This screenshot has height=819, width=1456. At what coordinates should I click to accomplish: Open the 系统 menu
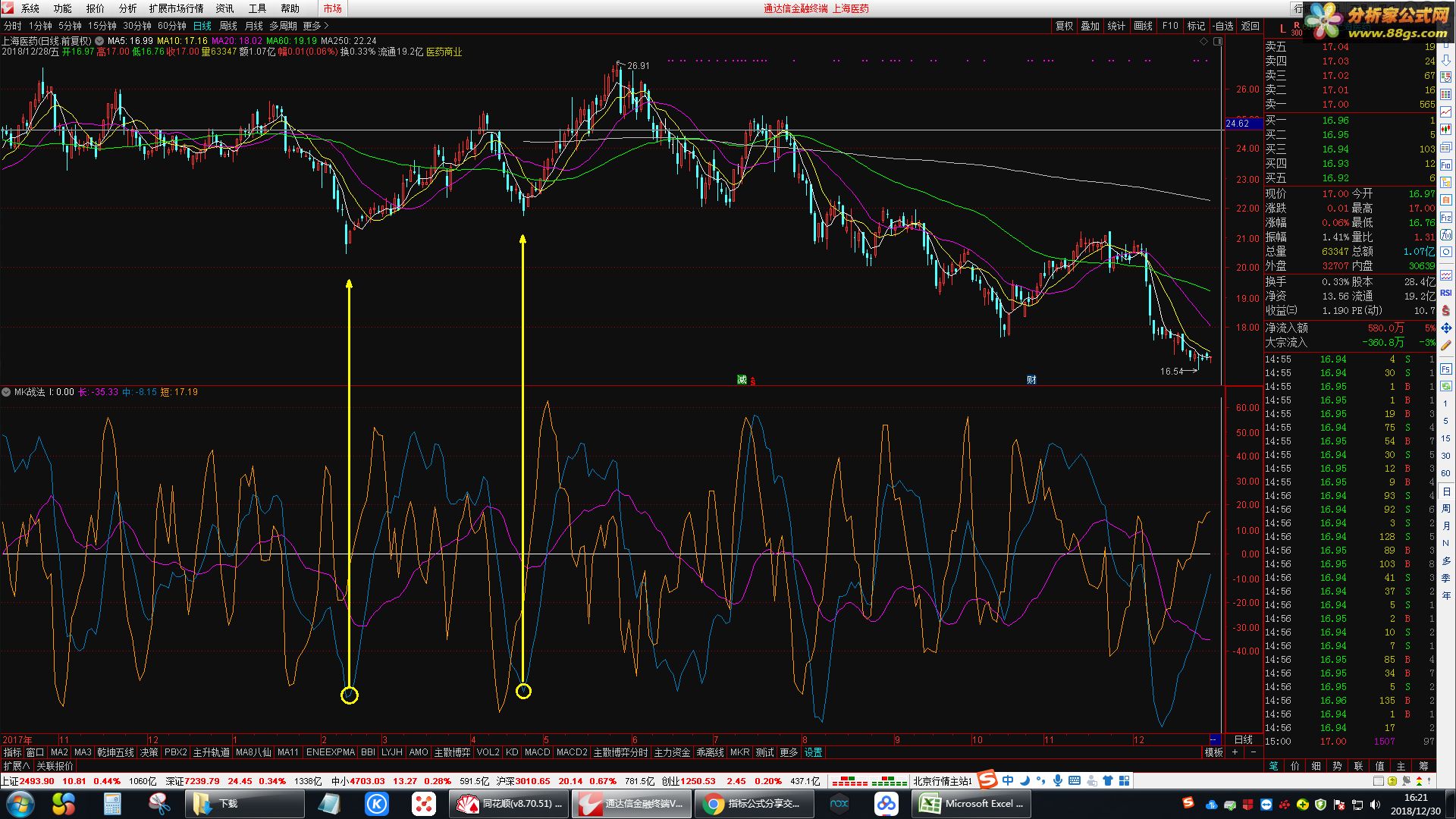click(30, 8)
